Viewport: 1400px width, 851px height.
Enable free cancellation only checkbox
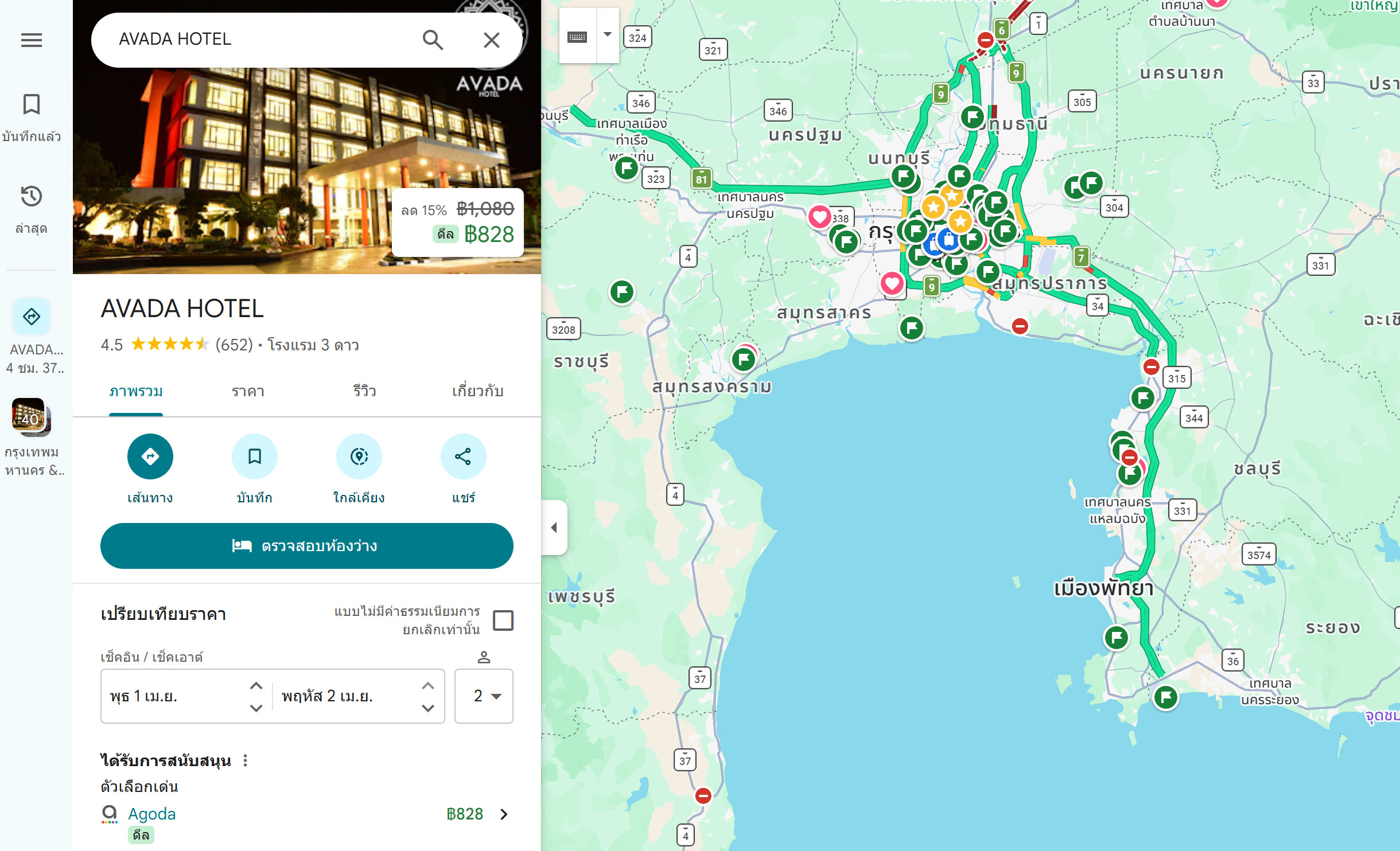pos(503,620)
